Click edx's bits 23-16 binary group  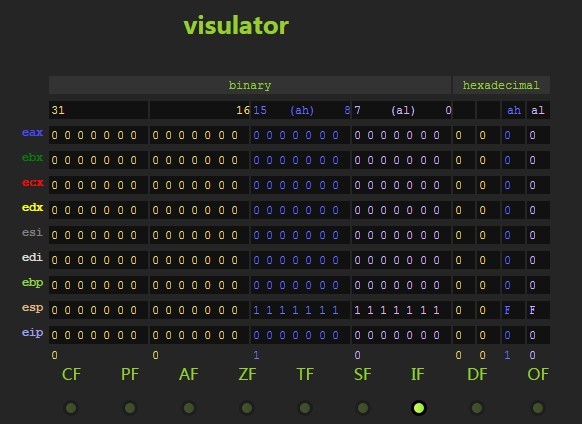(x=199, y=210)
